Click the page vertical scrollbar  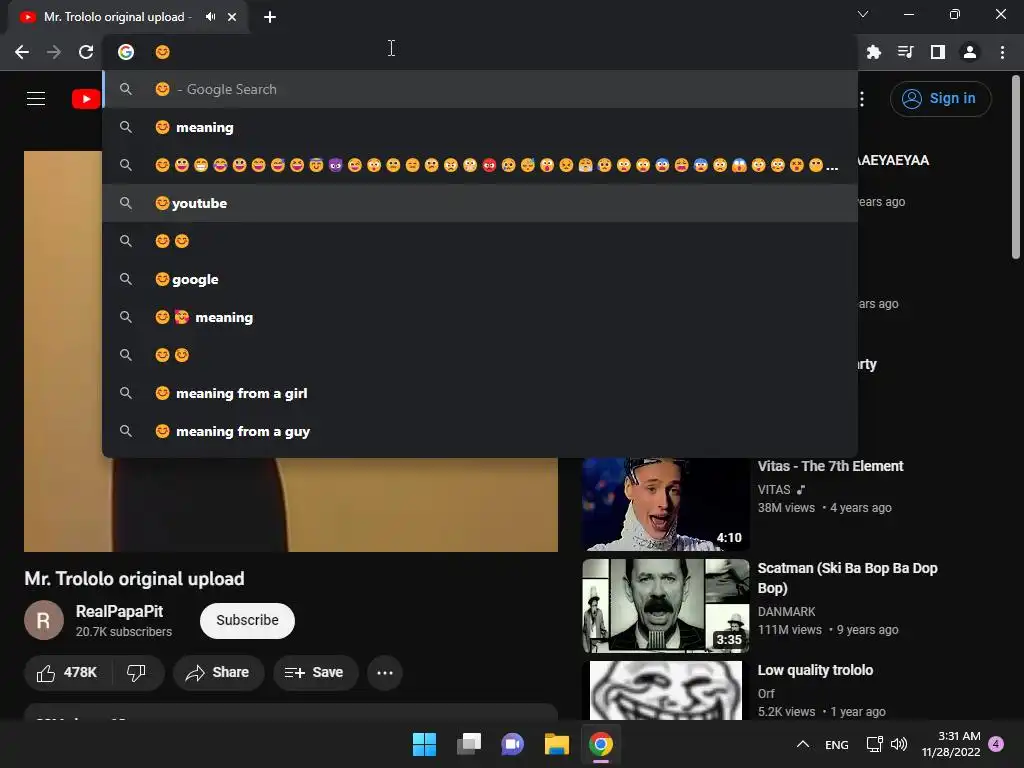click(1016, 168)
